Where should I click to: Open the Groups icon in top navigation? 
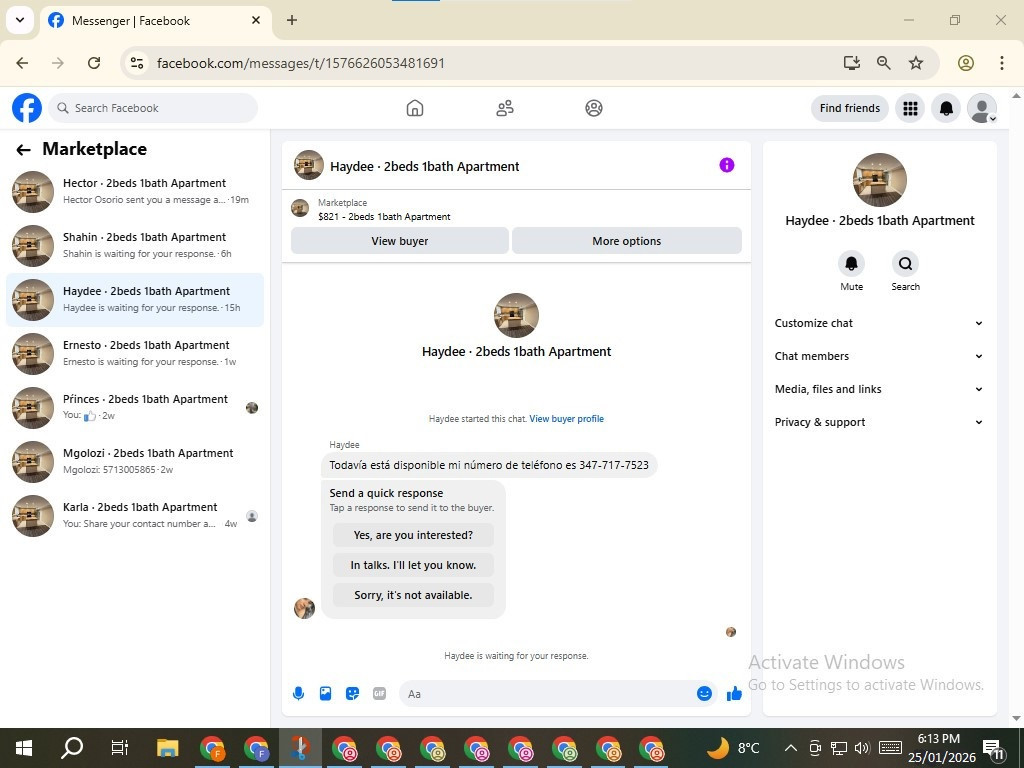(594, 108)
